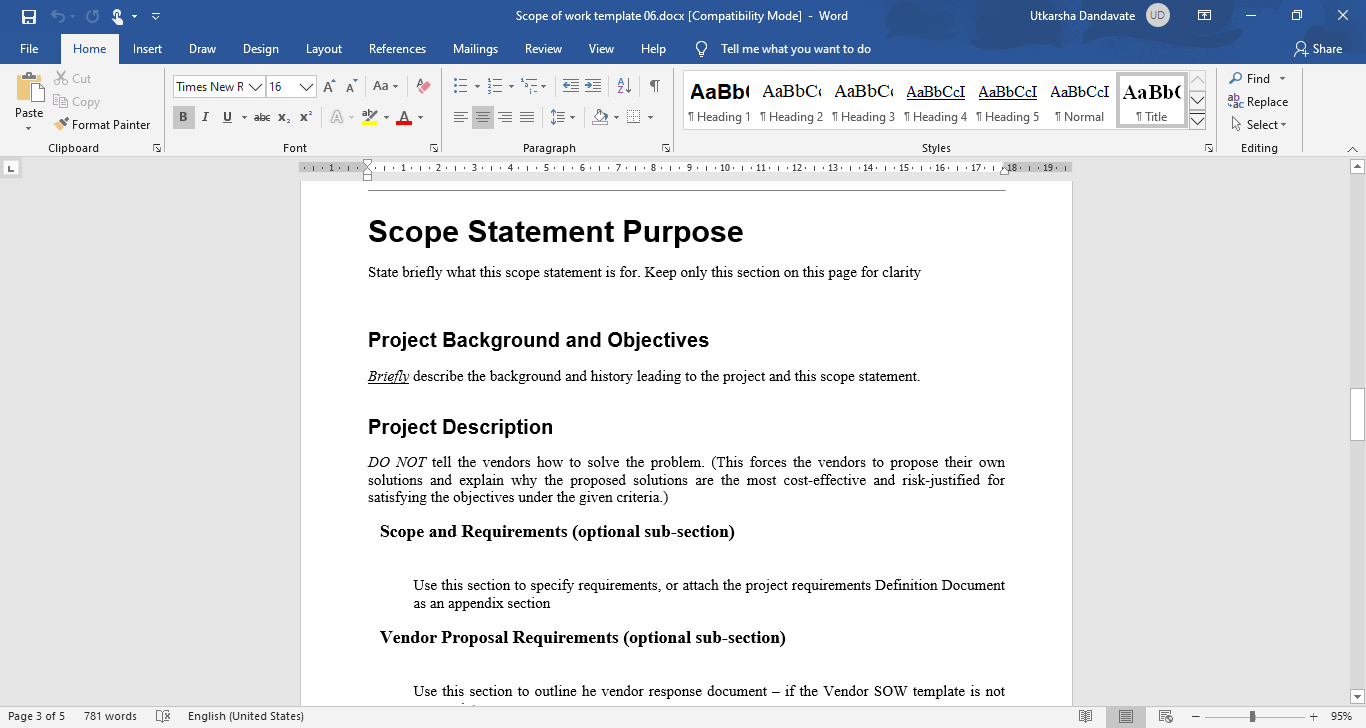Click the Format Painter tool
The height and width of the screenshot is (728, 1366).
point(102,125)
